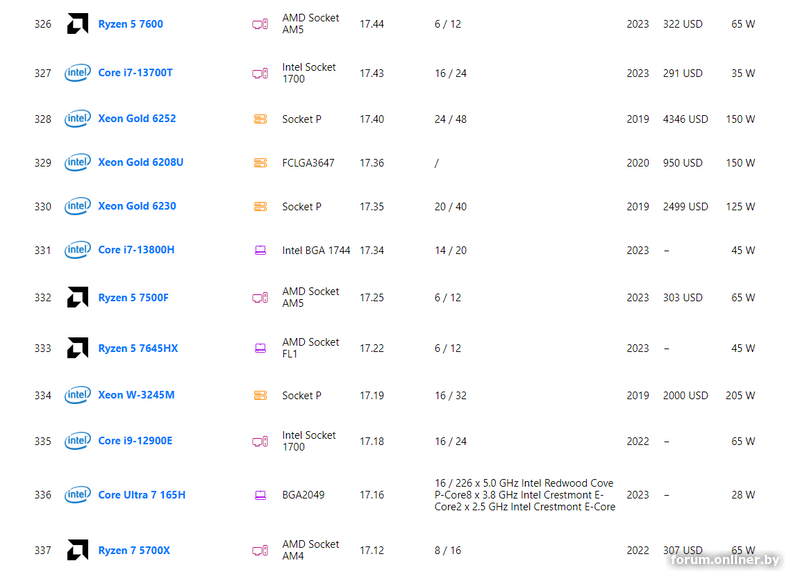Select the 28 W power value
The height and width of the screenshot is (581, 800).
(743, 495)
